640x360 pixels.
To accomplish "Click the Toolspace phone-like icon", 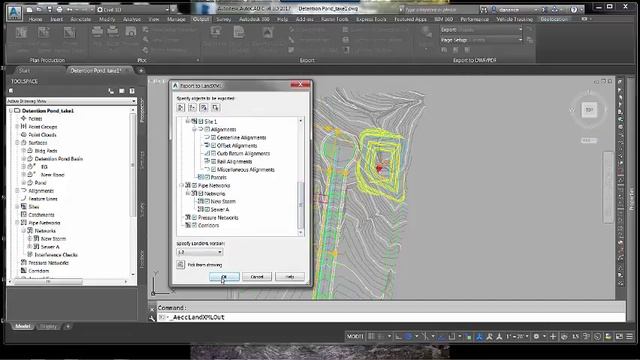I will click(111, 91).
